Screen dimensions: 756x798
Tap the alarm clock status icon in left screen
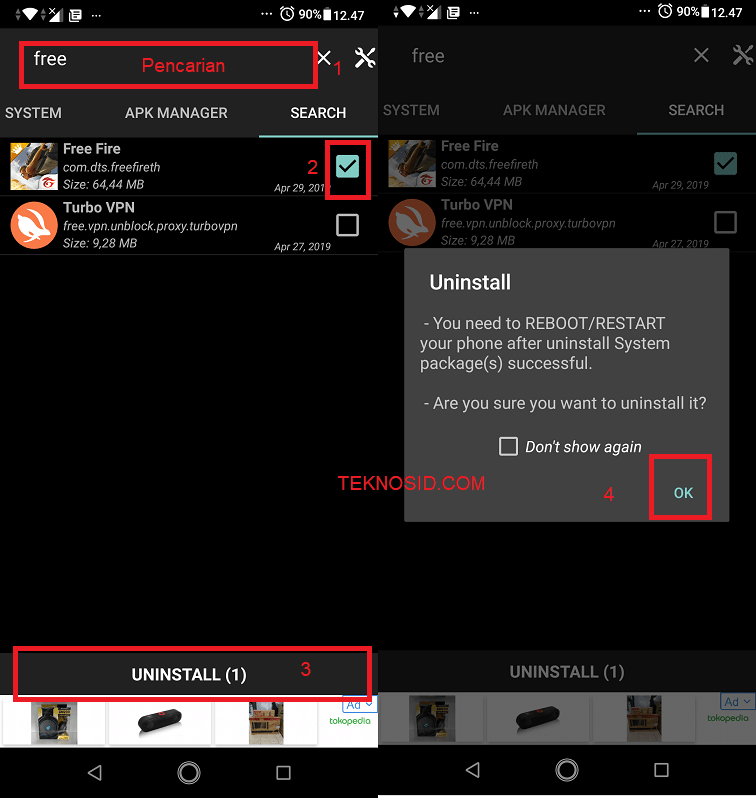point(287,14)
